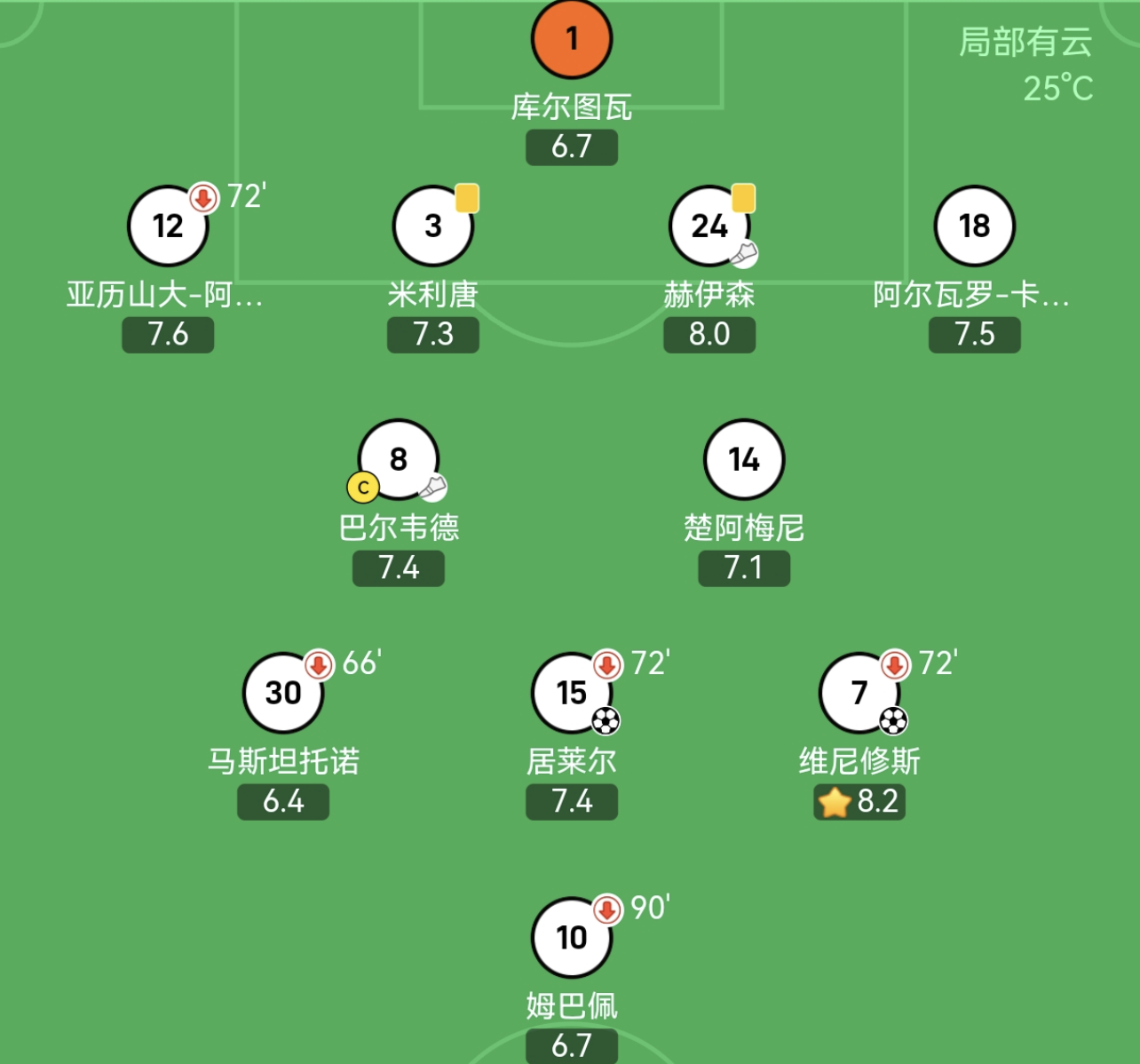Click the yellow card on player 24

(743, 198)
